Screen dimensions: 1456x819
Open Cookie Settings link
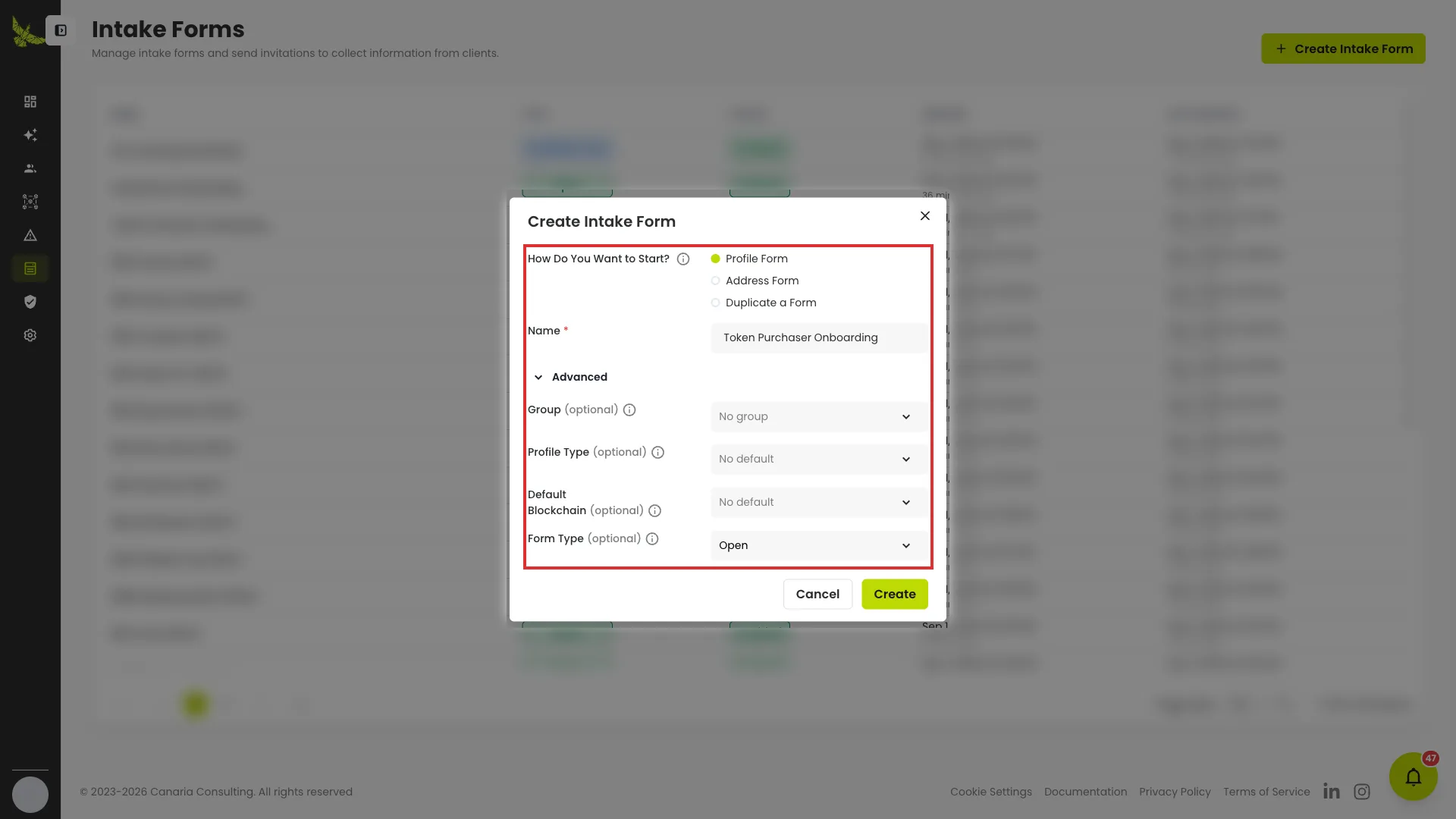pyautogui.click(x=991, y=792)
